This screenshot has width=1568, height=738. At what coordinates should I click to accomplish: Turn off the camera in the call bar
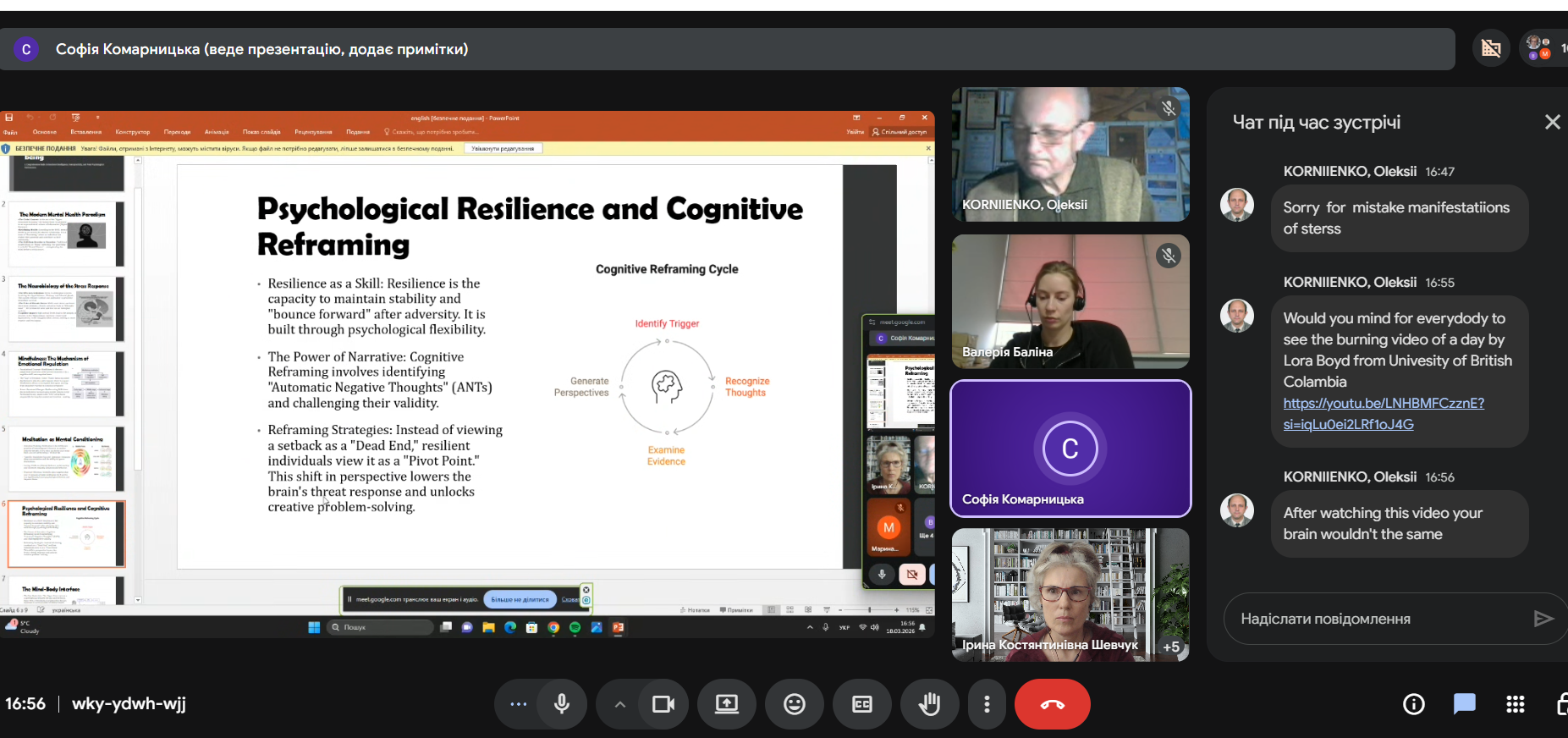663,704
